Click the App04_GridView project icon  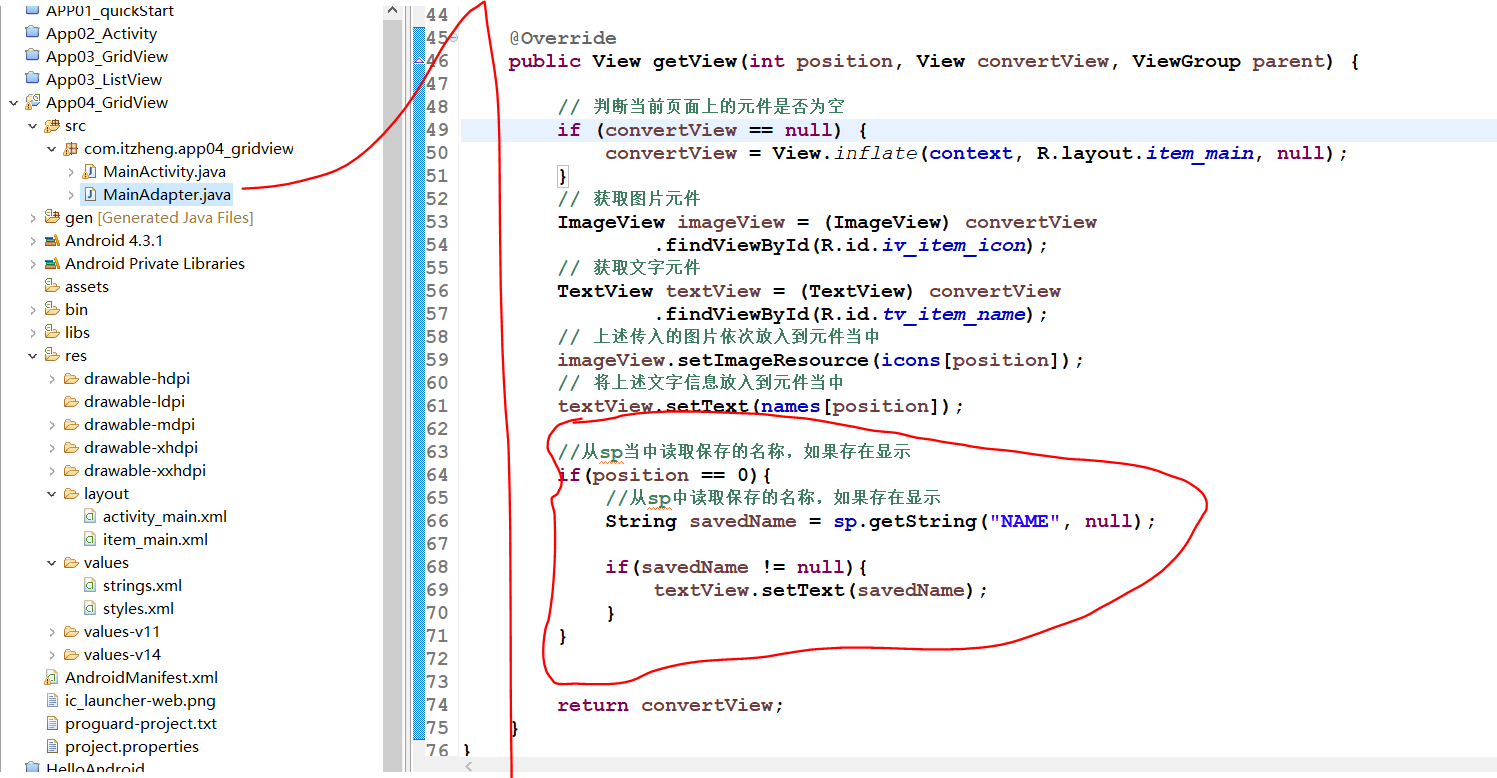[33, 103]
